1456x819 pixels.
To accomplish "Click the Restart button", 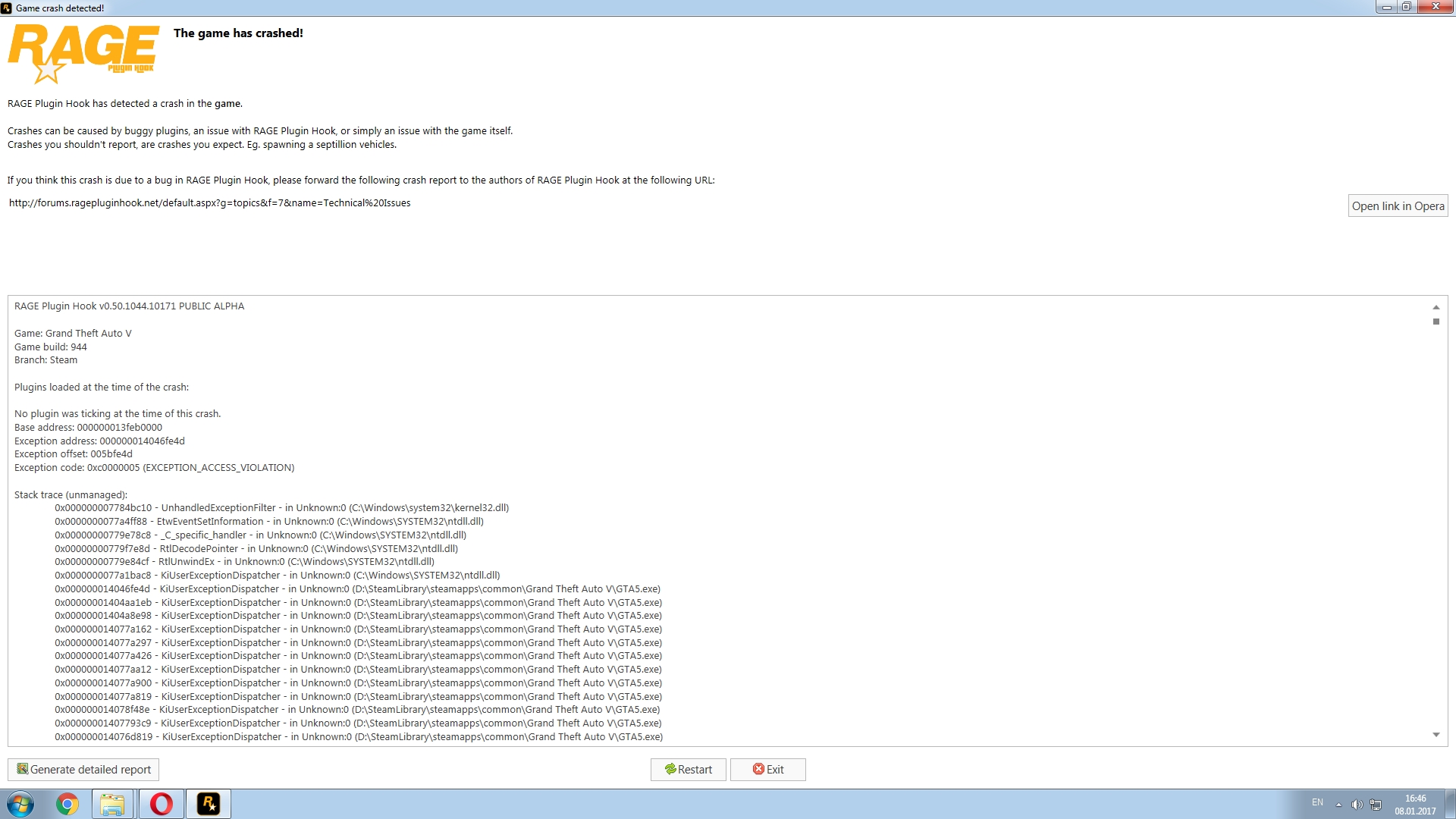I will (x=688, y=769).
